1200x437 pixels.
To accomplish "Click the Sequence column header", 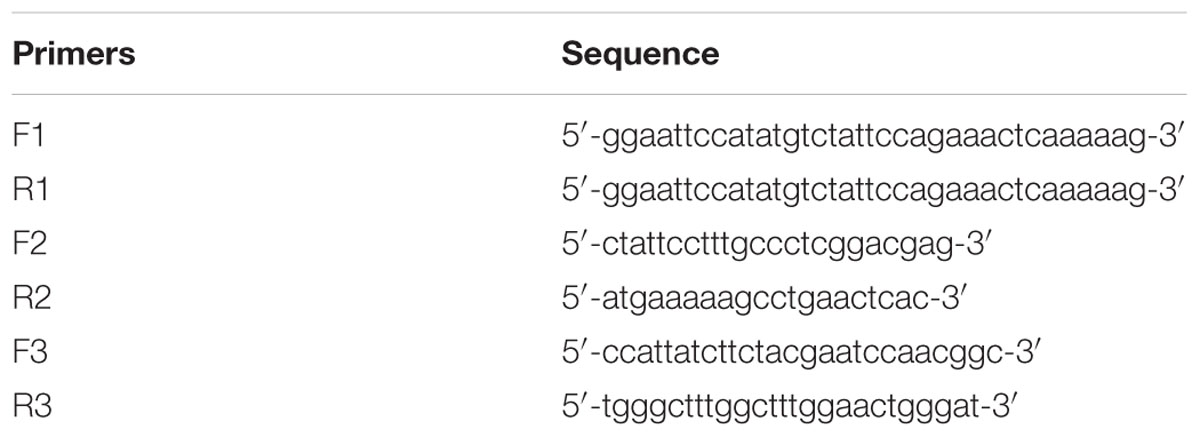I will pyautogui.click(x=640, y=55).
